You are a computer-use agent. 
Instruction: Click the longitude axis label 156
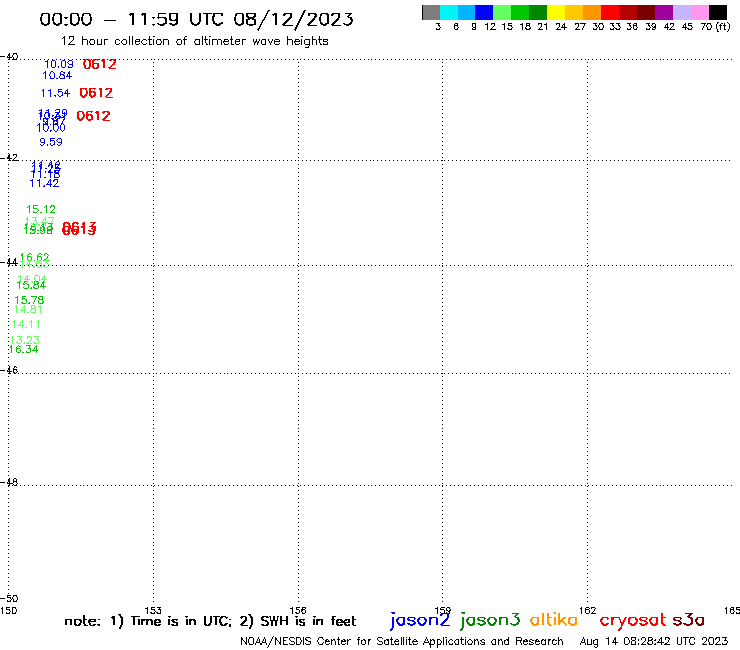tap(298, 610)
